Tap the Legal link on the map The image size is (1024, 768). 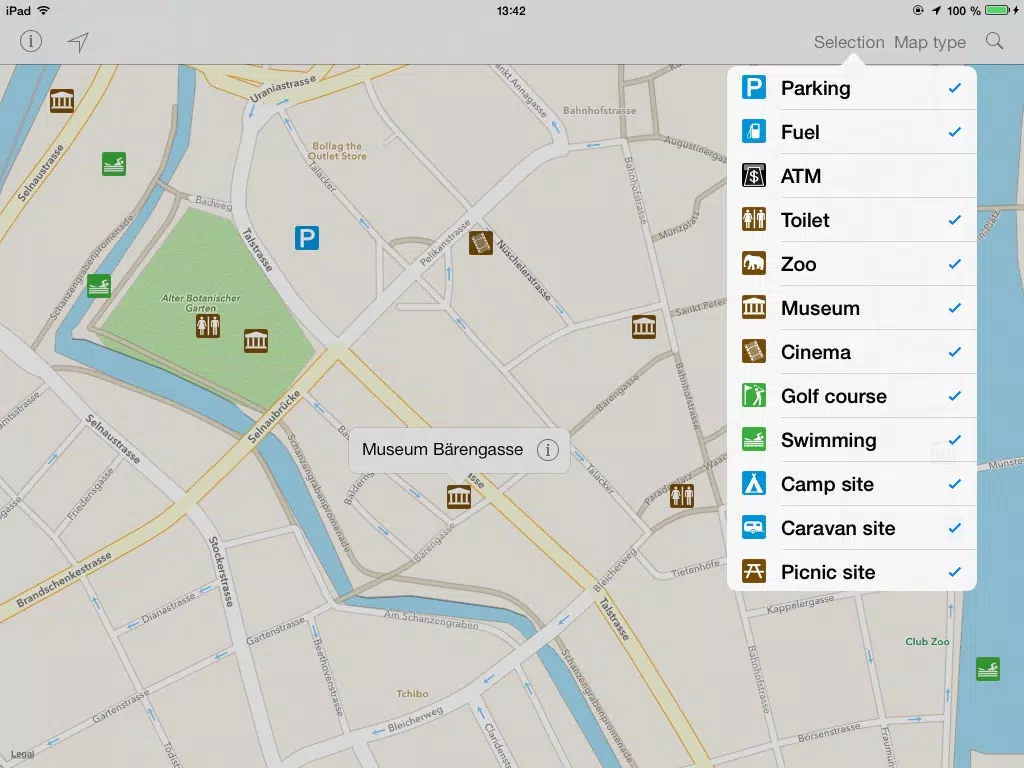click(21, 755)
